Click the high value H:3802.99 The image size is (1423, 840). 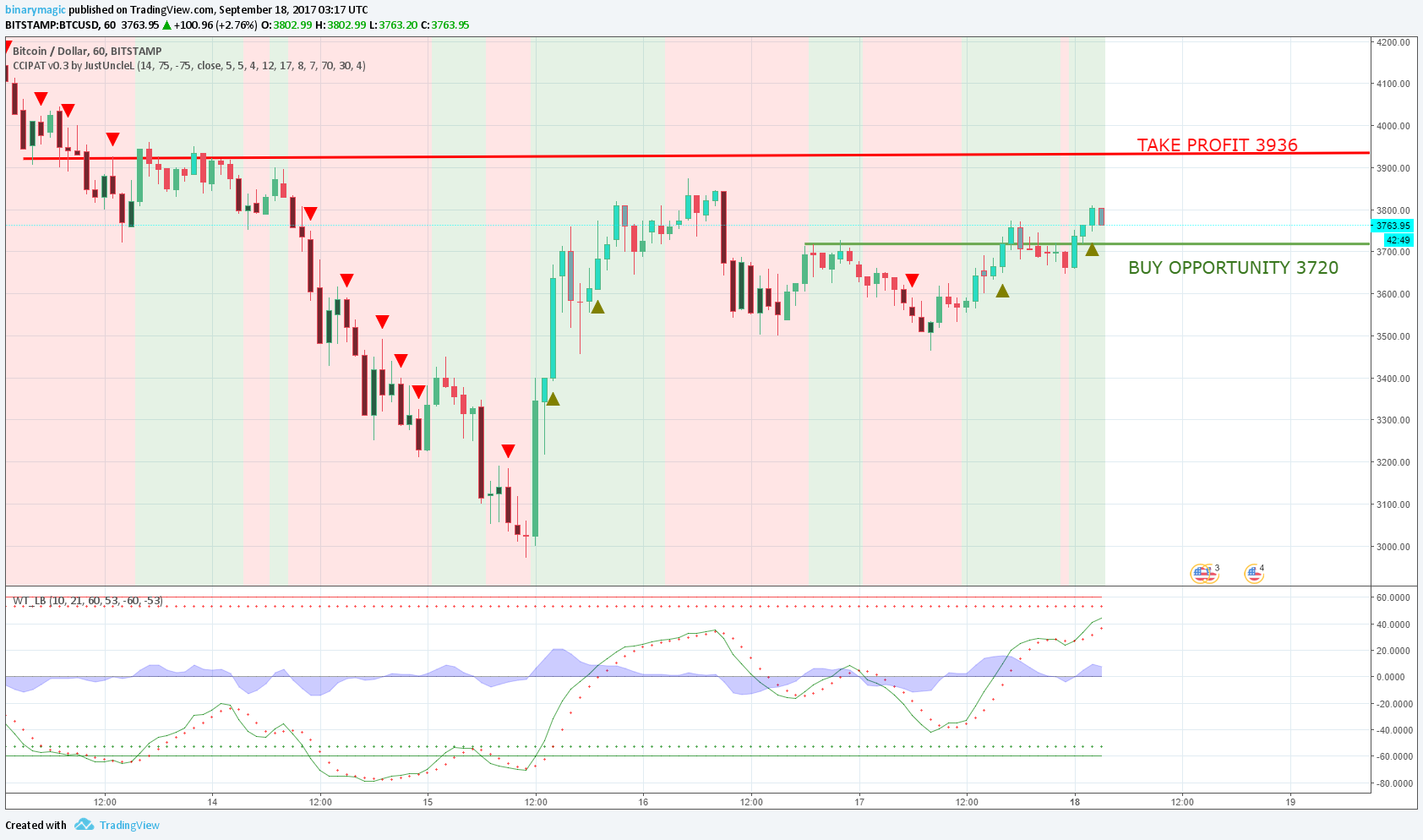click(341, 25)
